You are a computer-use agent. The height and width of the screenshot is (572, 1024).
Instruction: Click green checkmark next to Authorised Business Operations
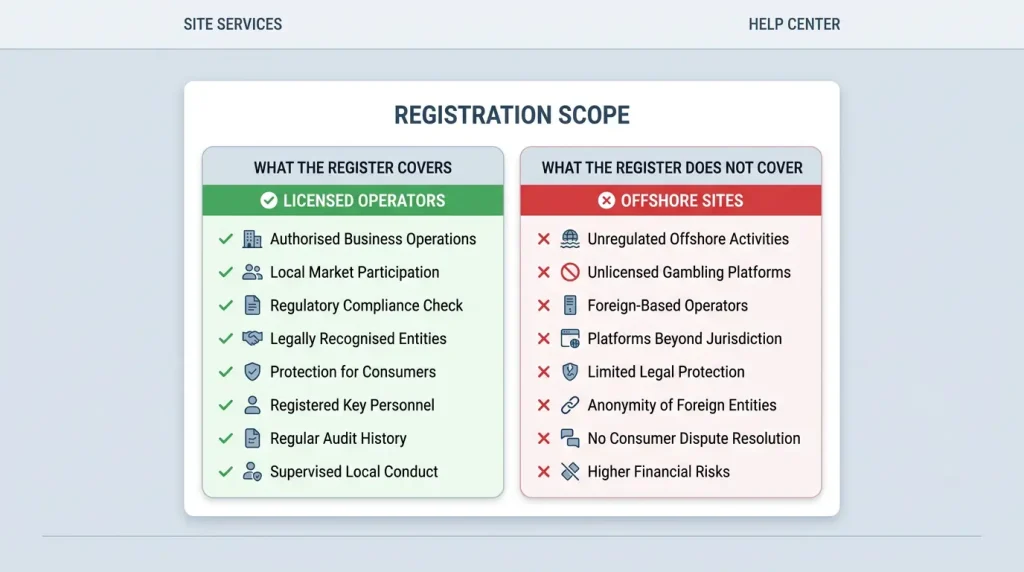226,239
